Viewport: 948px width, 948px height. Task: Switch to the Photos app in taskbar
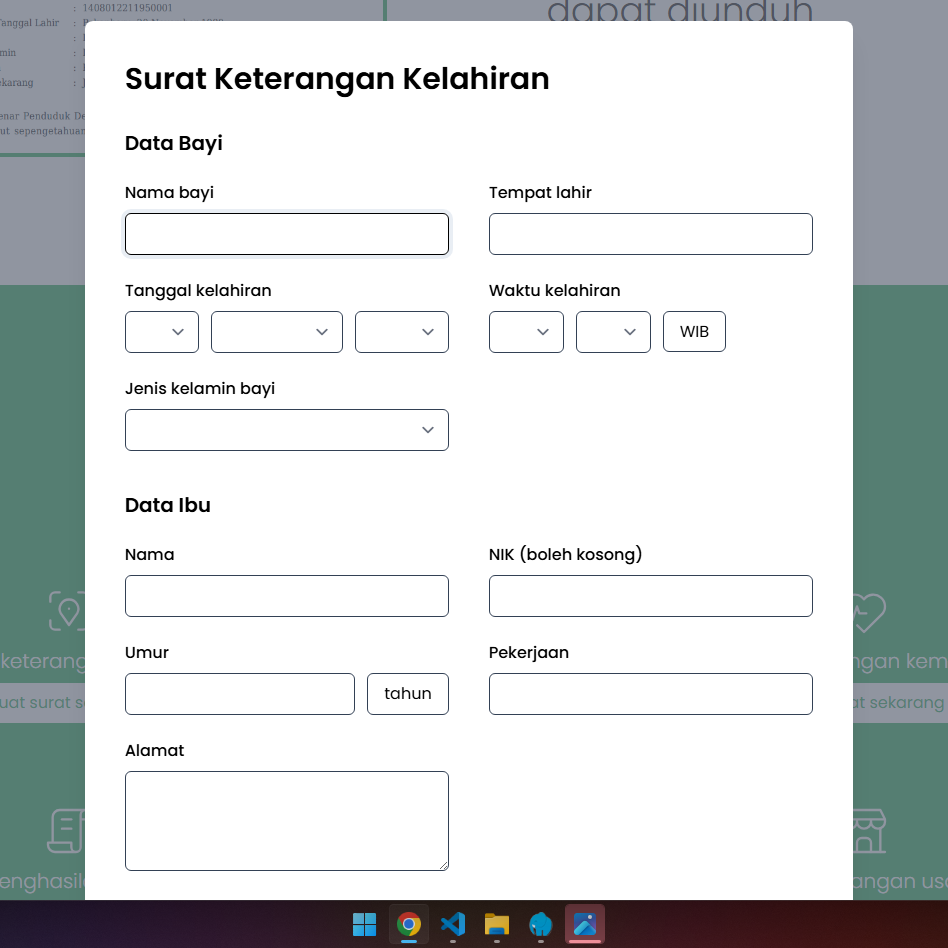585,924
